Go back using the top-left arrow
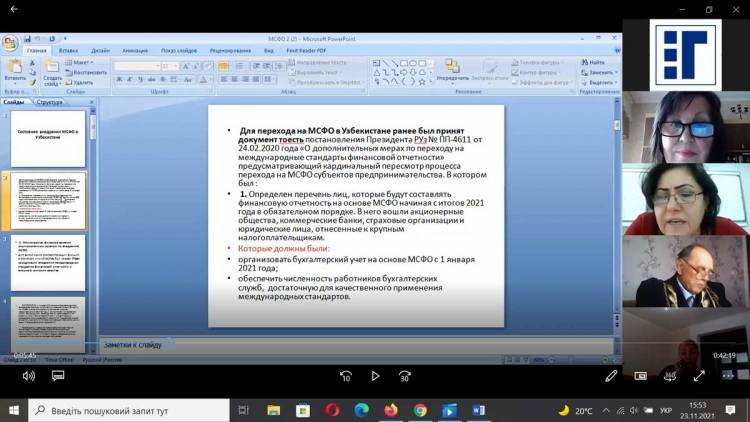Screen dimensions: 750x422 14,9
